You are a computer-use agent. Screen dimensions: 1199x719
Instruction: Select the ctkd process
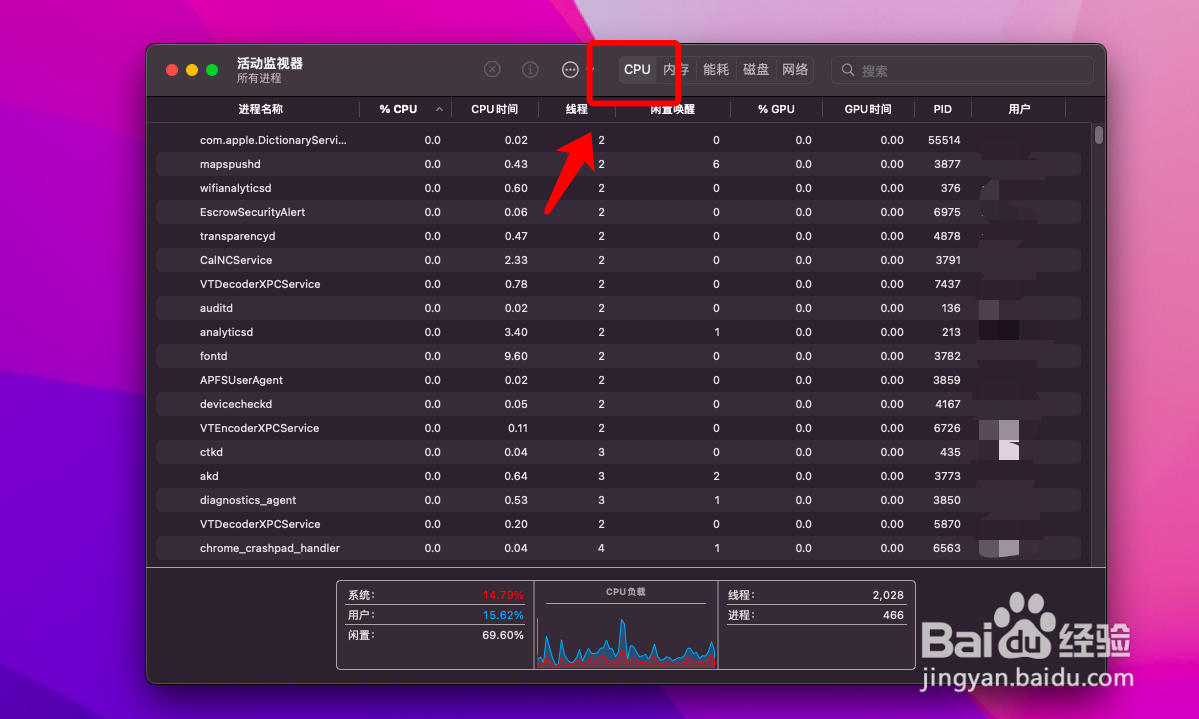click(x=618, y=452)
